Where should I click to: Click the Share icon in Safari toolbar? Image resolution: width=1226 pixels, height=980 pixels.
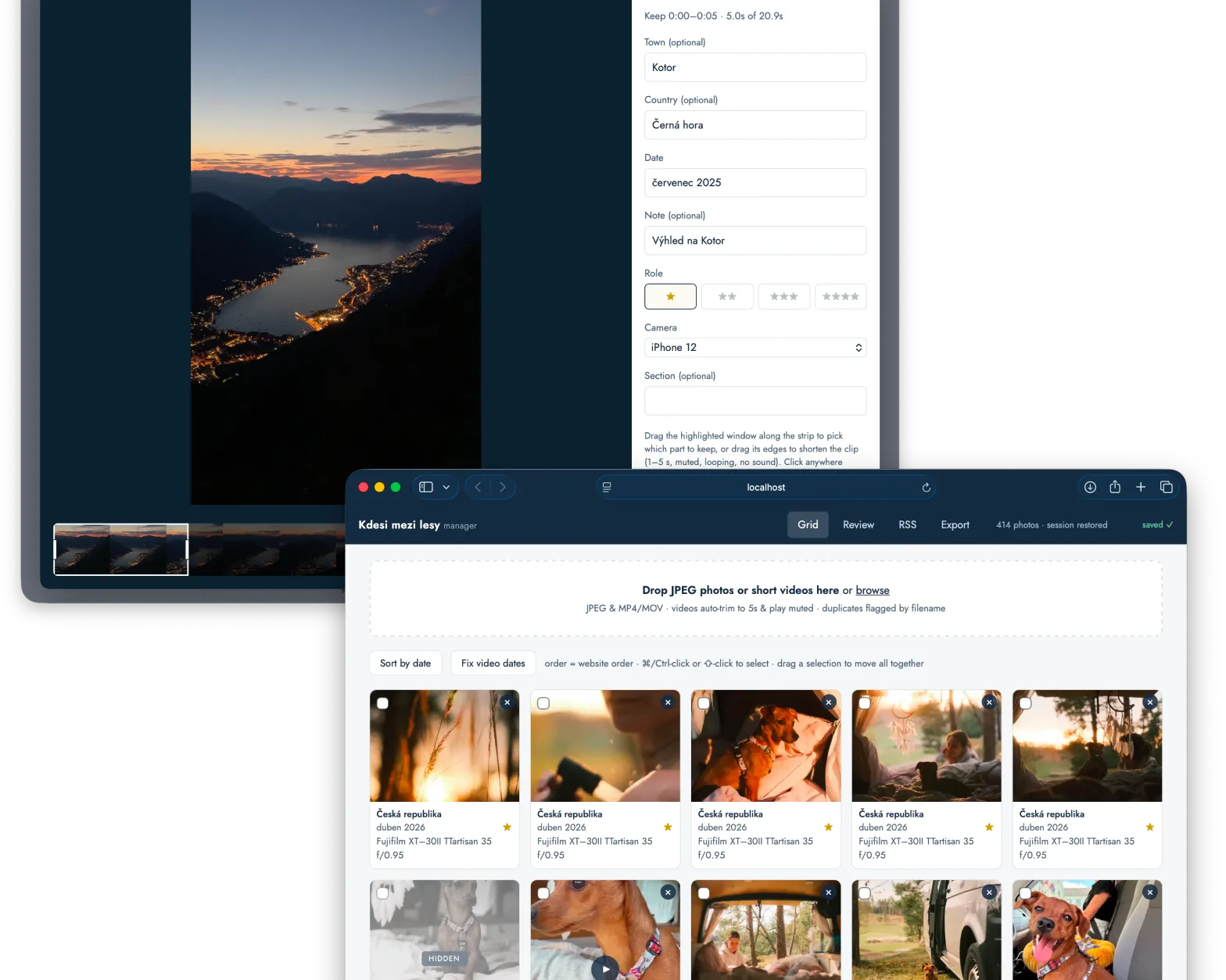(1115, 487)
